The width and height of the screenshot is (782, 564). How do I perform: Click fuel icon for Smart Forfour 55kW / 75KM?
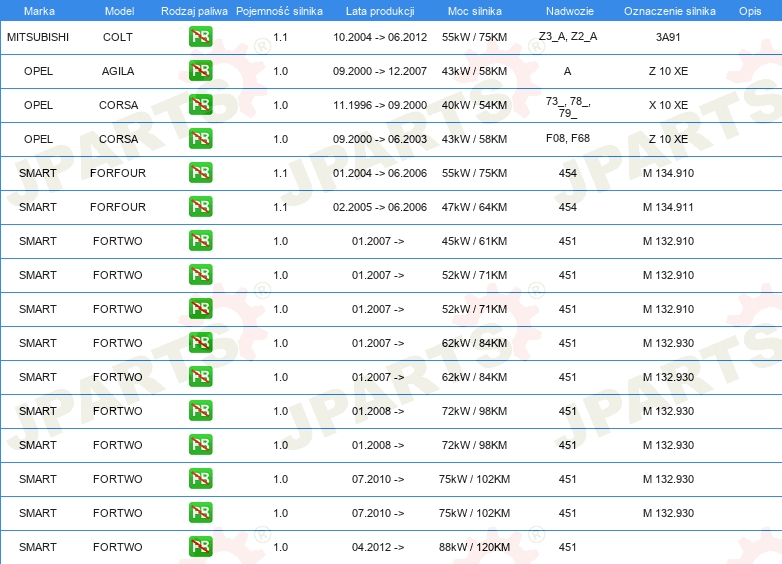tap(200, 173)
